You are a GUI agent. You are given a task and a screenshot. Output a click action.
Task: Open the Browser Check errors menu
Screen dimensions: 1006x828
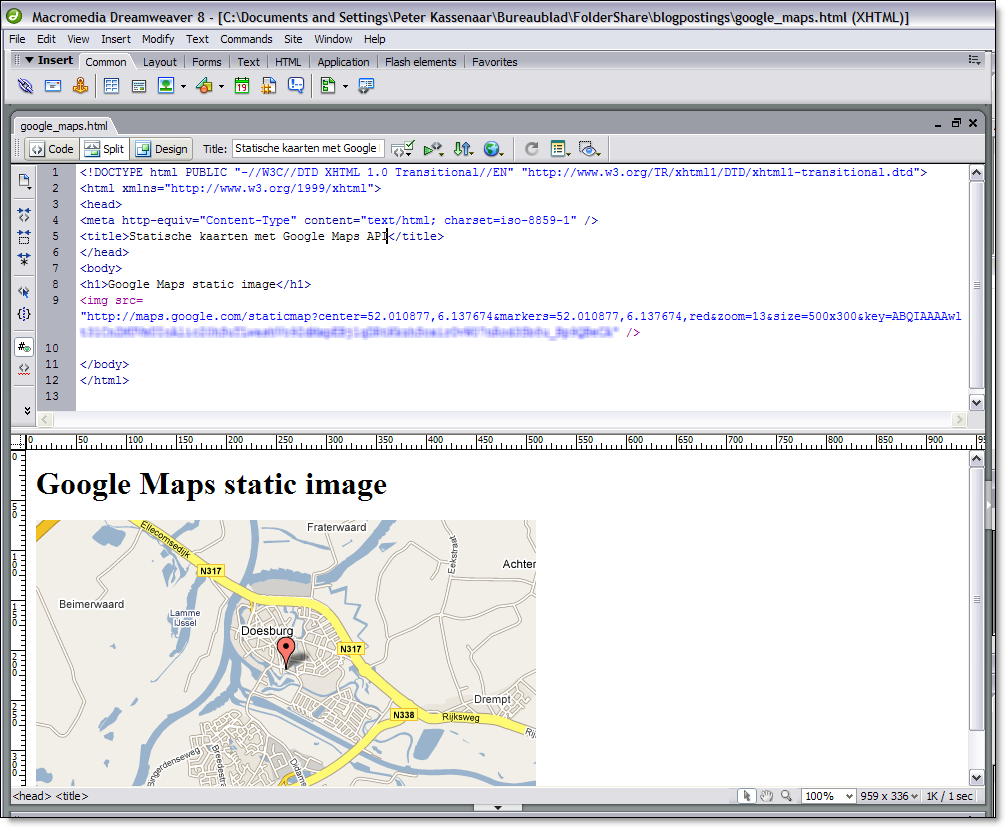pyautogui.click(x=403, y=149)
